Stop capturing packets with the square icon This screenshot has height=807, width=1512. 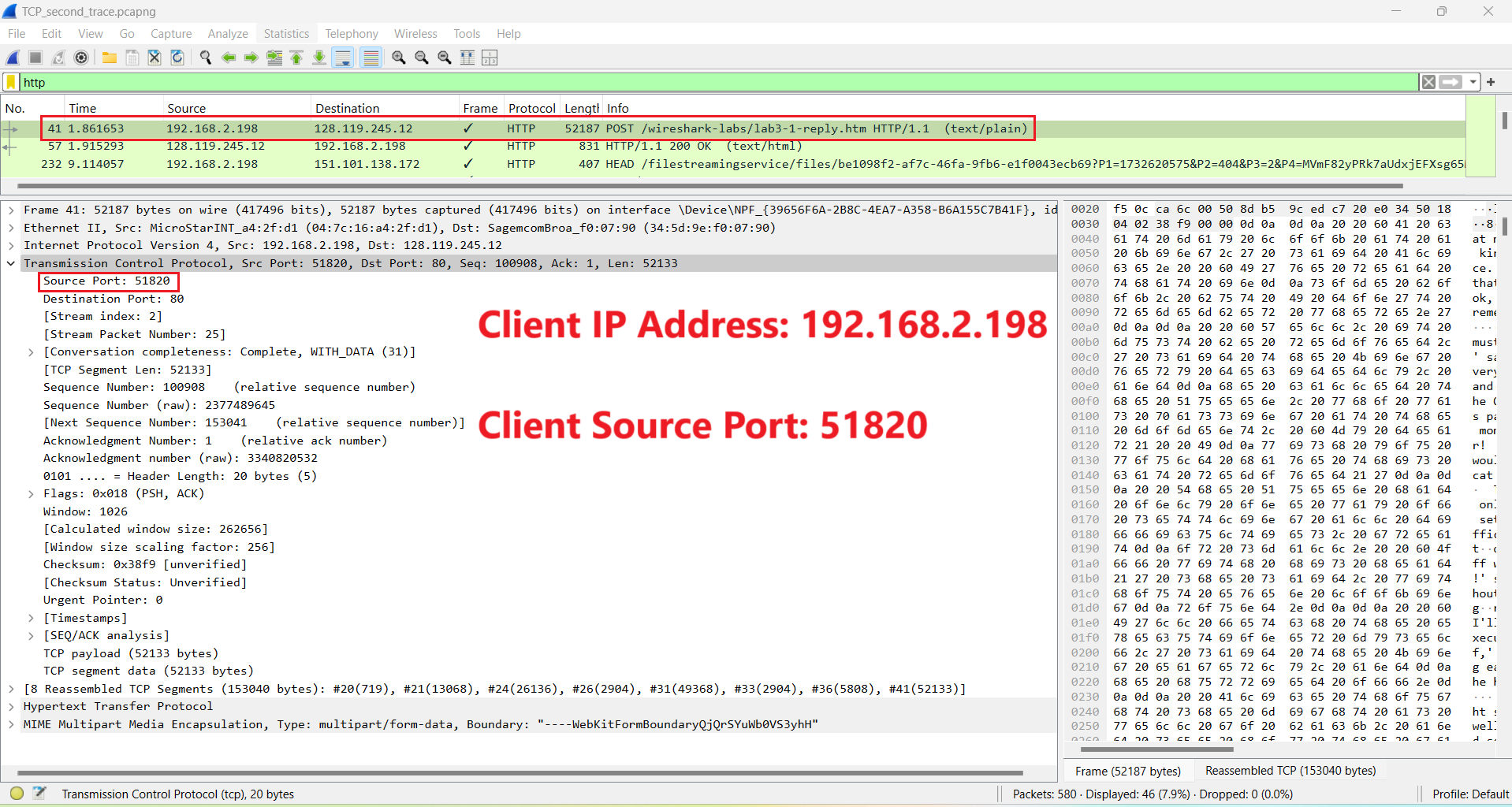(35, 58)
